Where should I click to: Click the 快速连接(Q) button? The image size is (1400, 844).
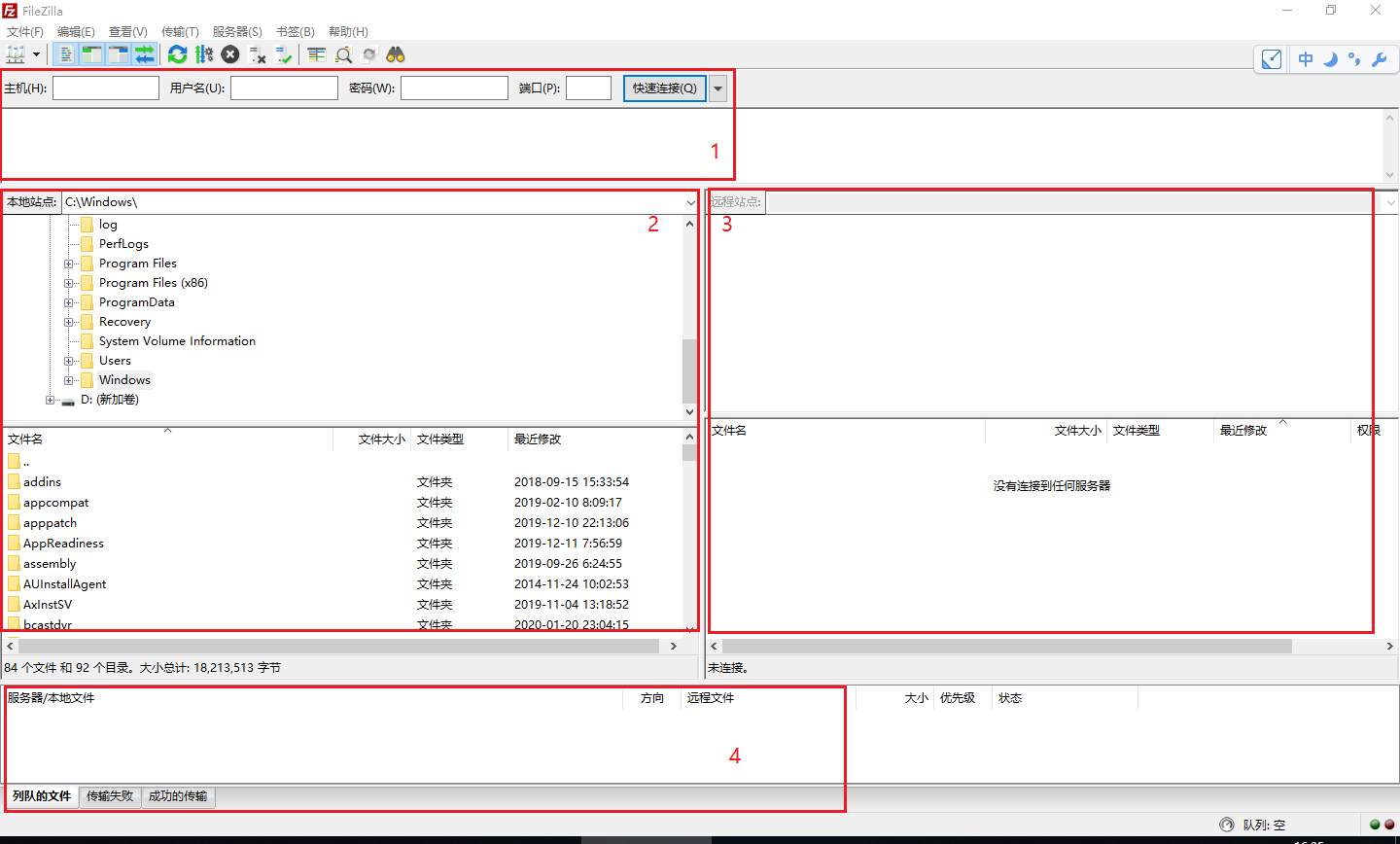[x=665, y=88]
